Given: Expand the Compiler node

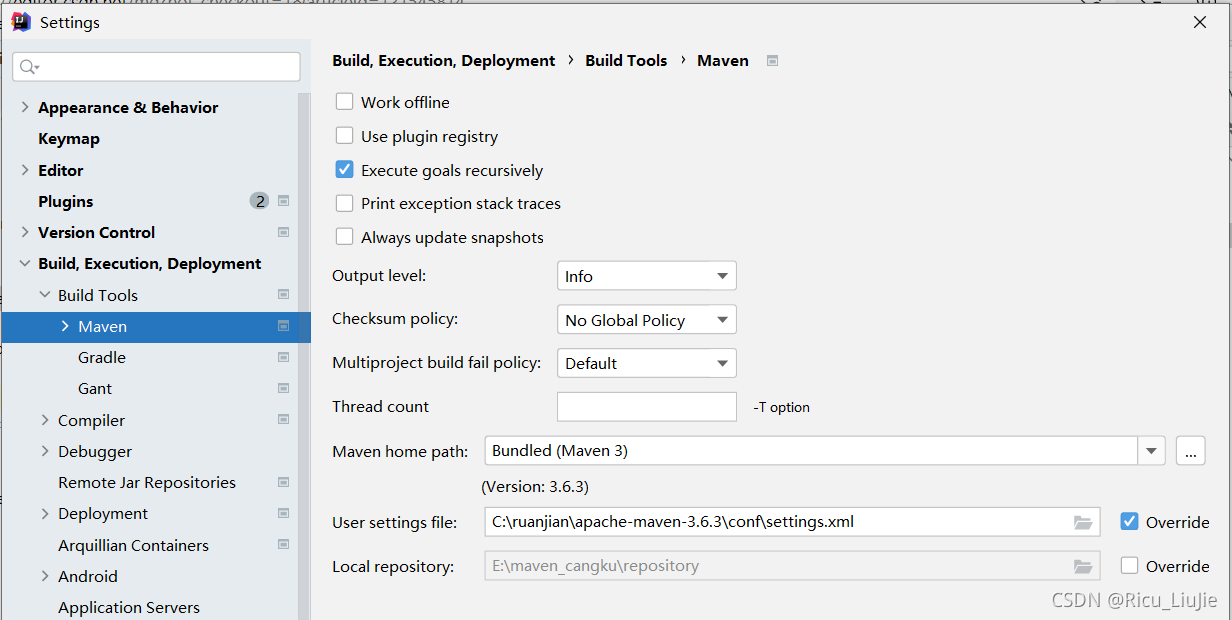Looking at the screenshot, I should (x=45, y=420).
